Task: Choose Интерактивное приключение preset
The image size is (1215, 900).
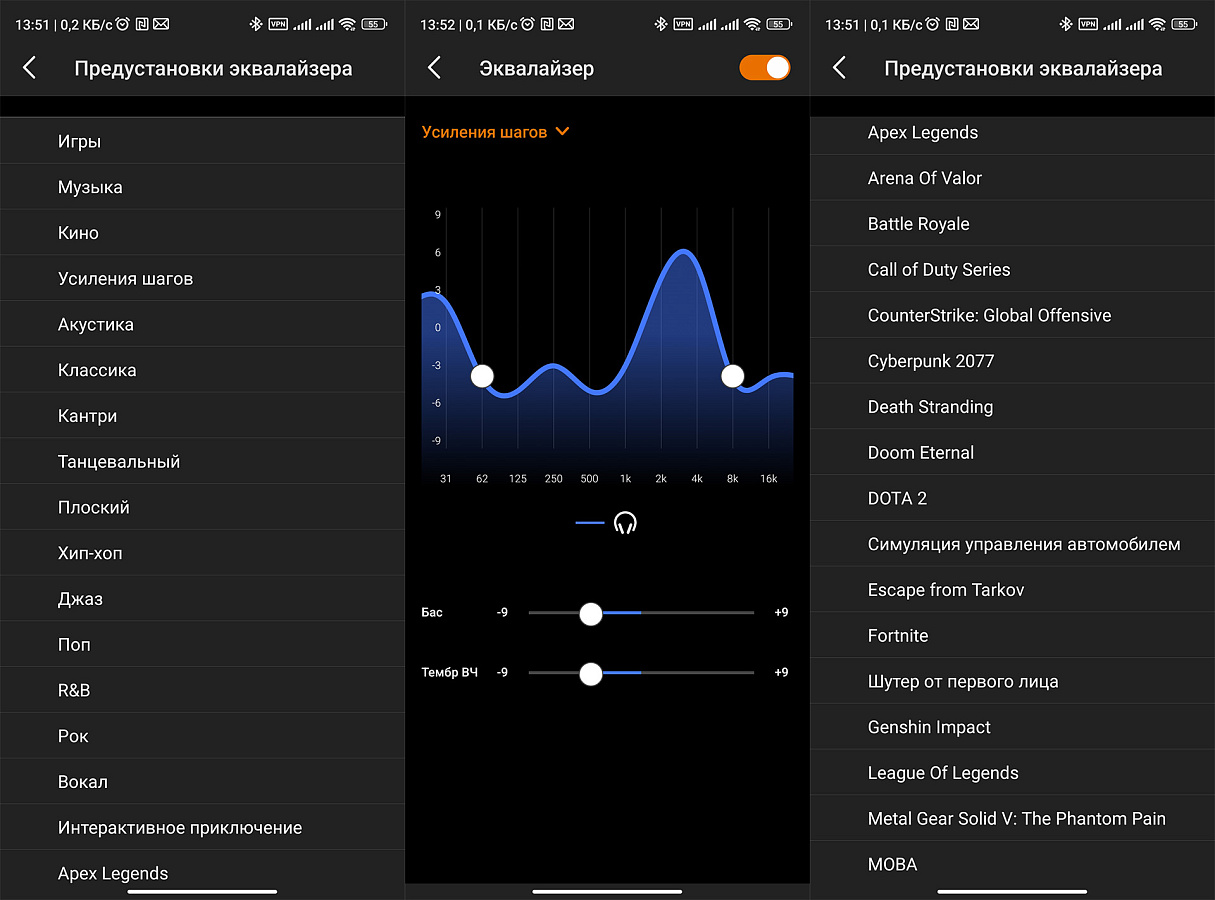Action: (202, 828)
